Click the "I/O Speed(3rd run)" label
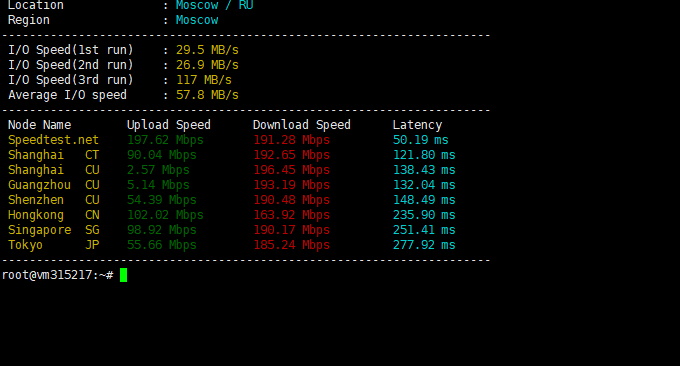 (71, 80)
